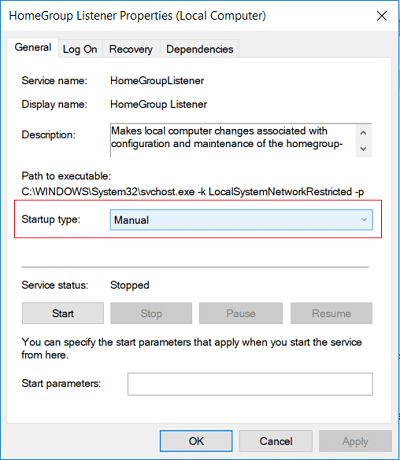The width and height of the screenshot is (400, 460).
Task: Click the HomeGroupListener service name value
Action: [157, 81]
